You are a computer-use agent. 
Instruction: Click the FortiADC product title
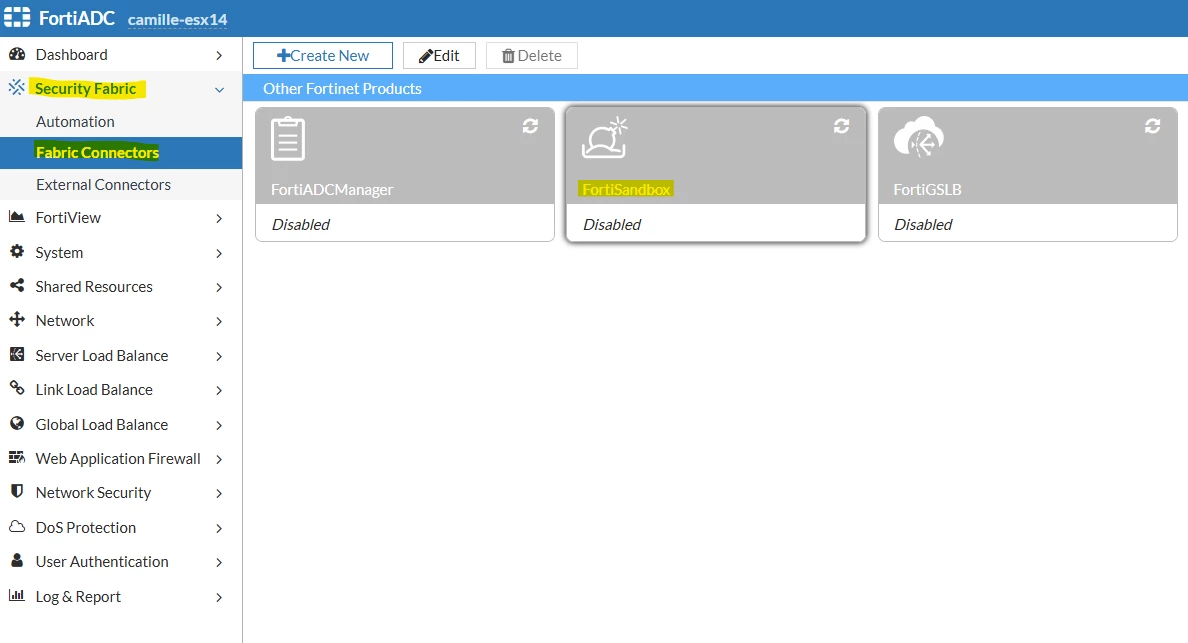77,18
